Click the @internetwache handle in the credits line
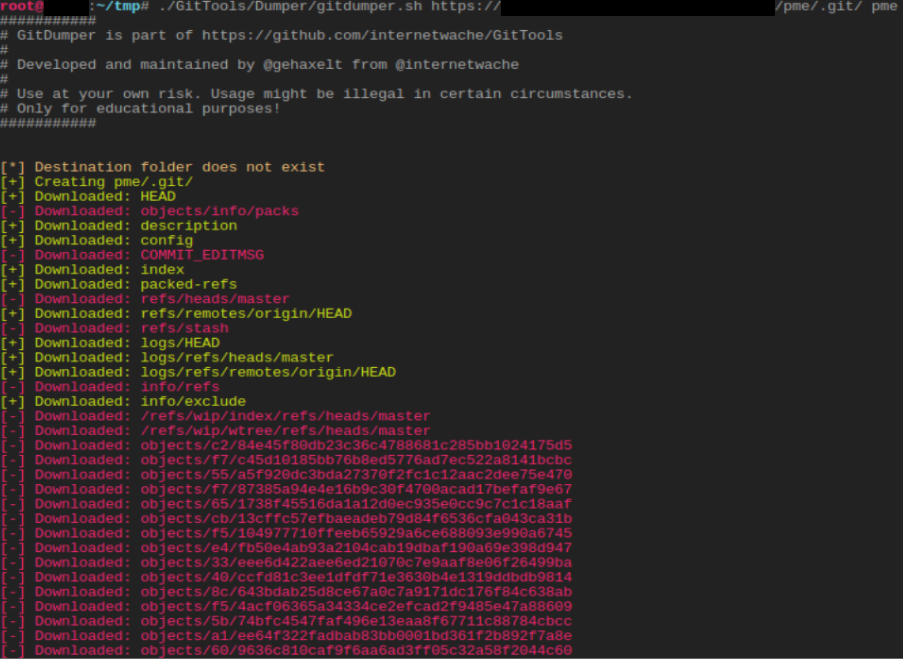 (457, 64)
